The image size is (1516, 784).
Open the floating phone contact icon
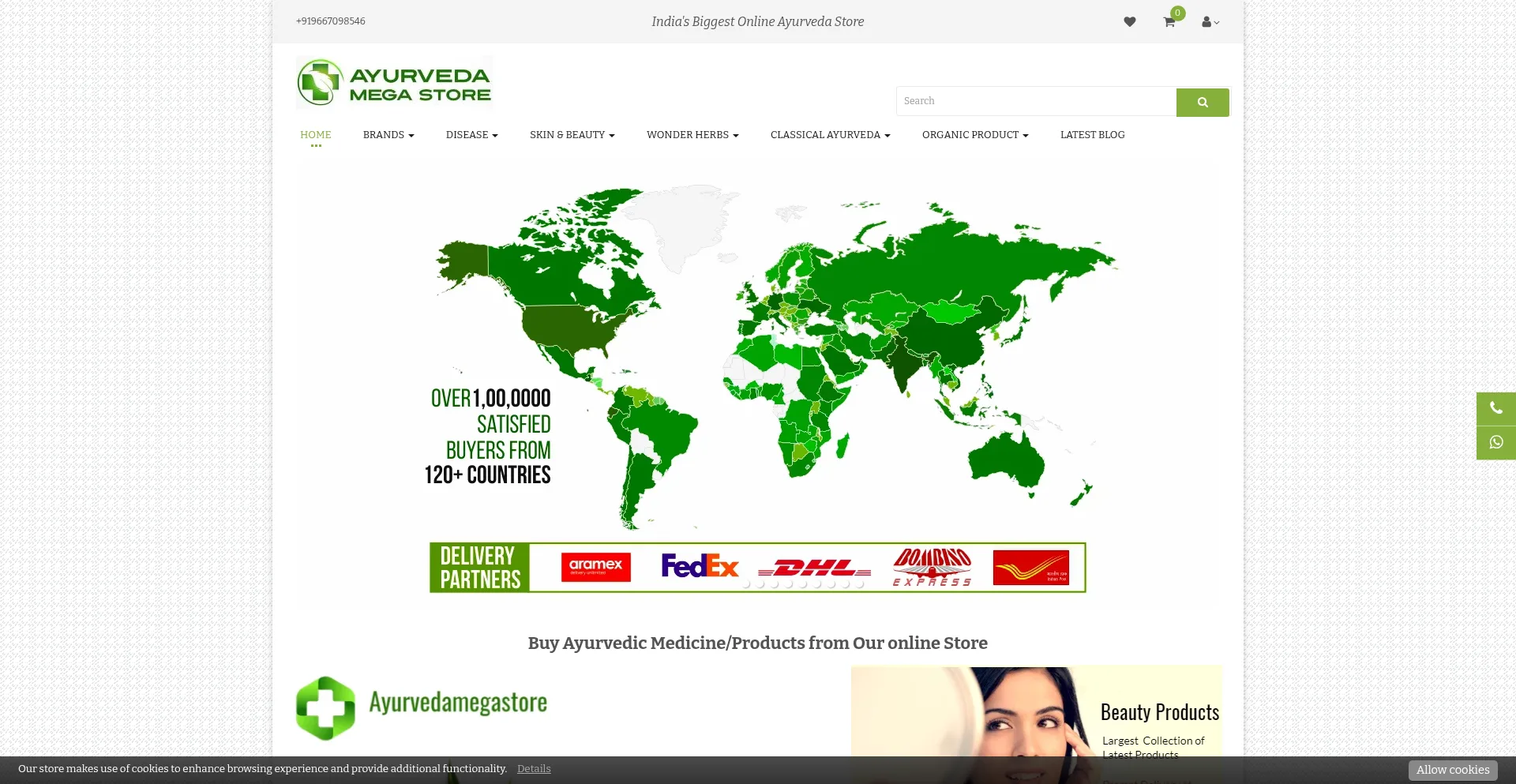coord(1495,408)
